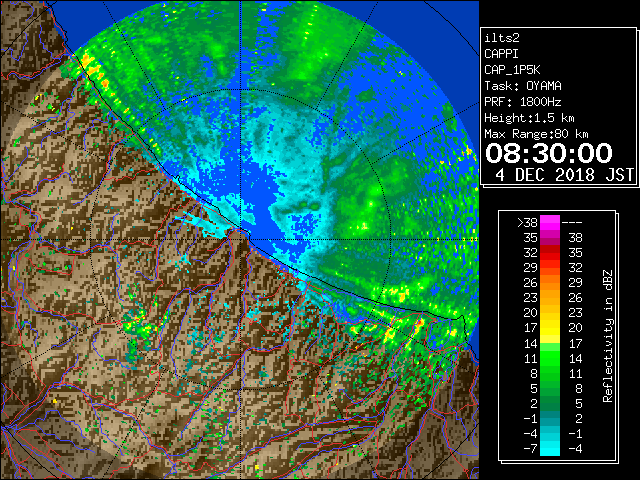The height and width of the screenshot is (480, 640).
Task: Click the 'CAPPI' product label
Action: coord(501,54)
